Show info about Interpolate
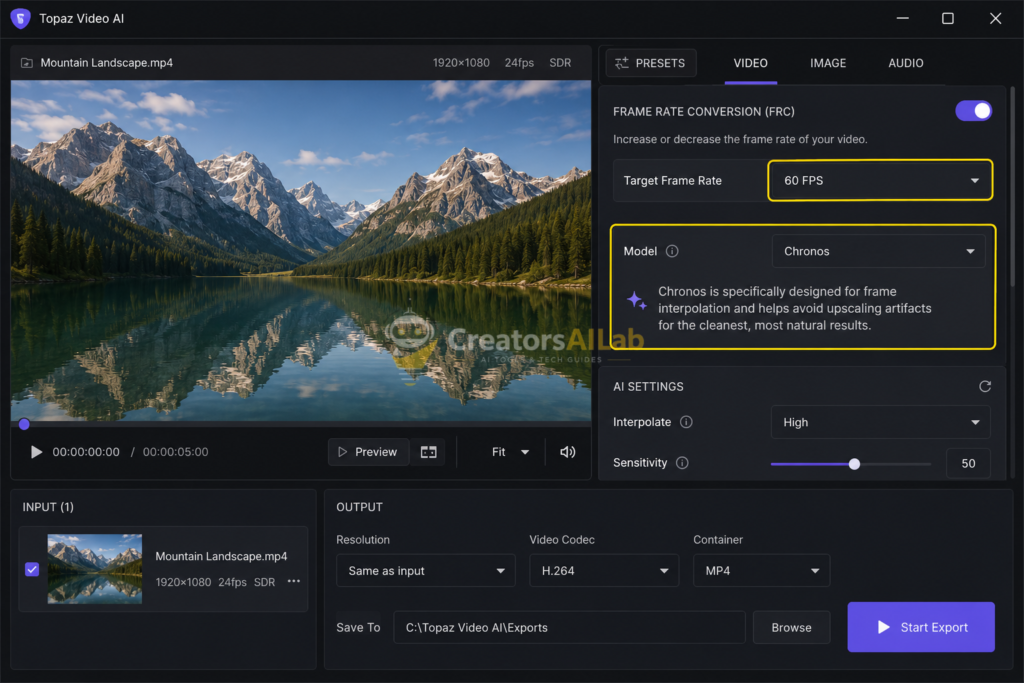This screenshot has width=1024, height=683. pyautogui.click(x=686, y=422)
